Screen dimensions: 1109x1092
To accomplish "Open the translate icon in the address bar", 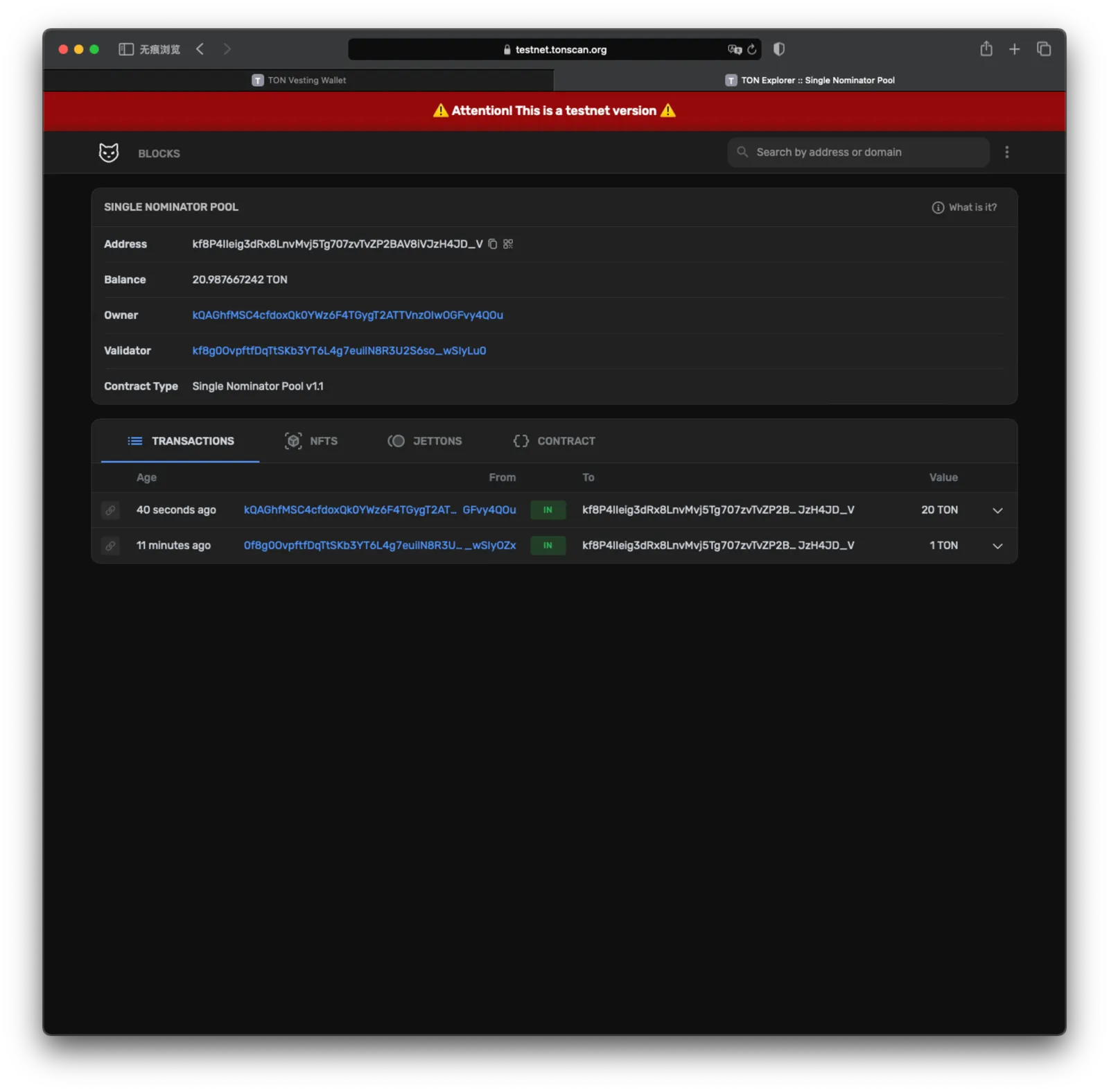I will click(734, 49).
